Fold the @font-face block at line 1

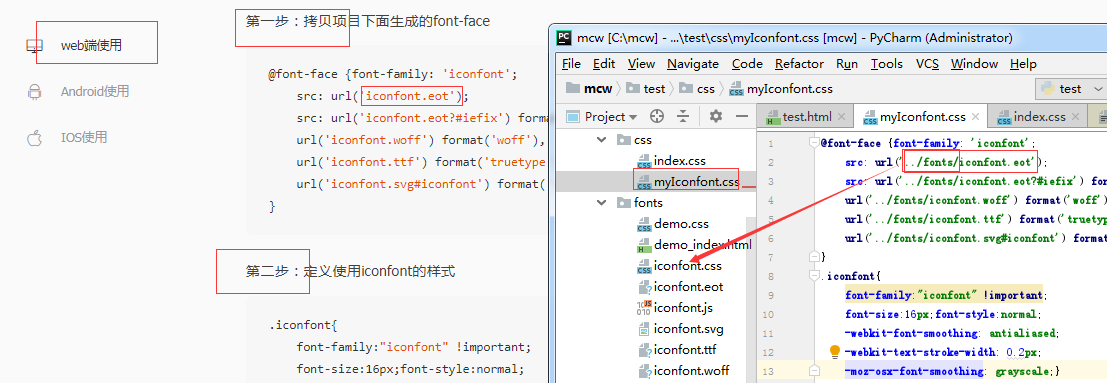(x=813, y=143)
